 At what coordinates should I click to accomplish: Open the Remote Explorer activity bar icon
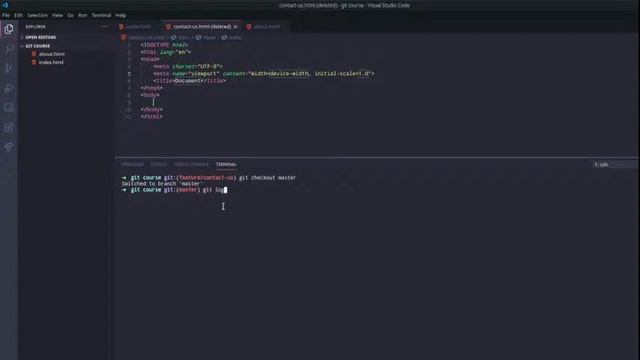(x=9, y=107)
